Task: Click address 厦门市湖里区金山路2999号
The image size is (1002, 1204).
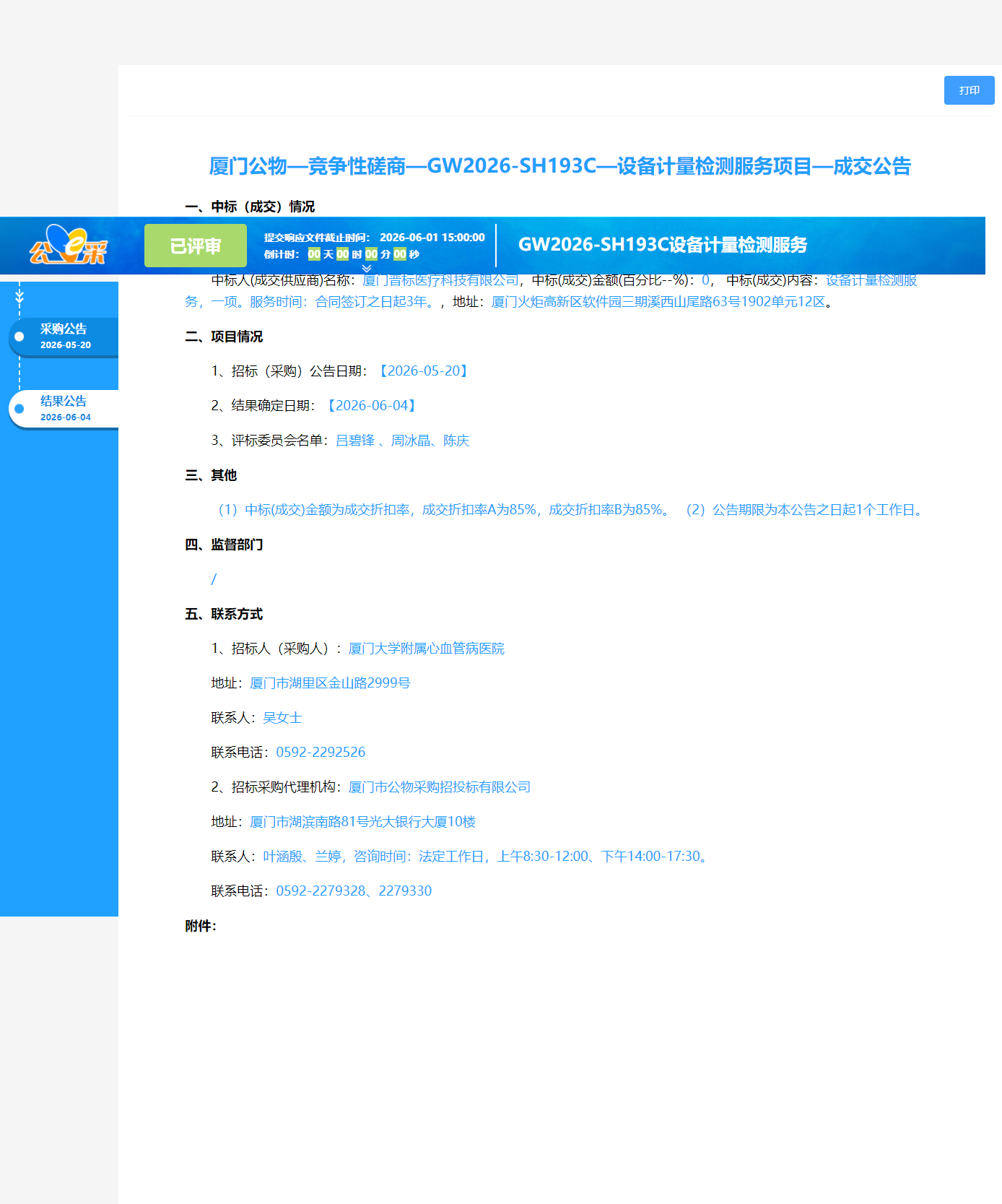Action: click(330, 683)
